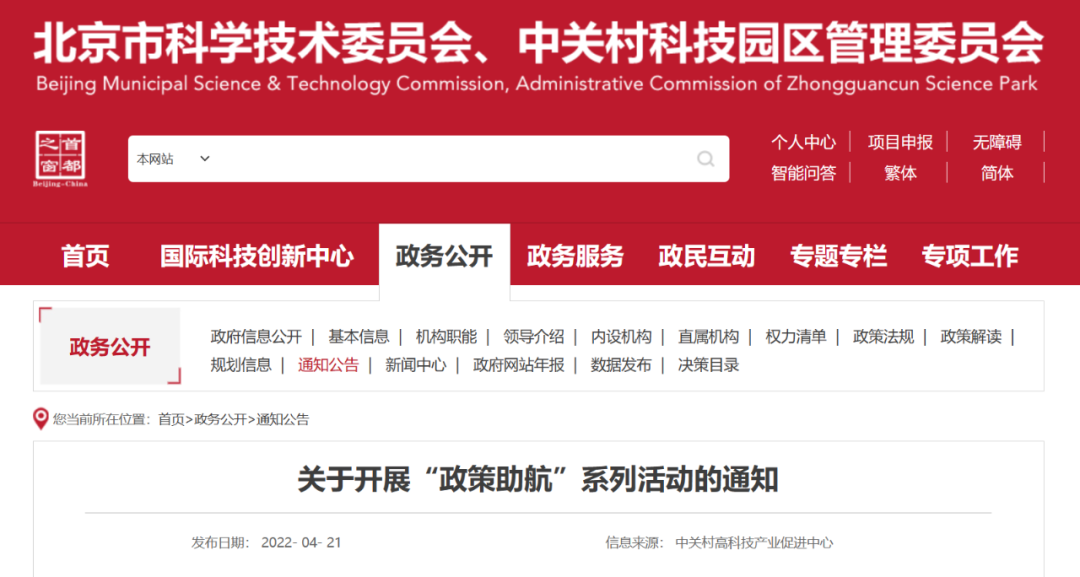Open 专题专栏 navigation item
1080x577 pixels.
(x=838, y=256)
